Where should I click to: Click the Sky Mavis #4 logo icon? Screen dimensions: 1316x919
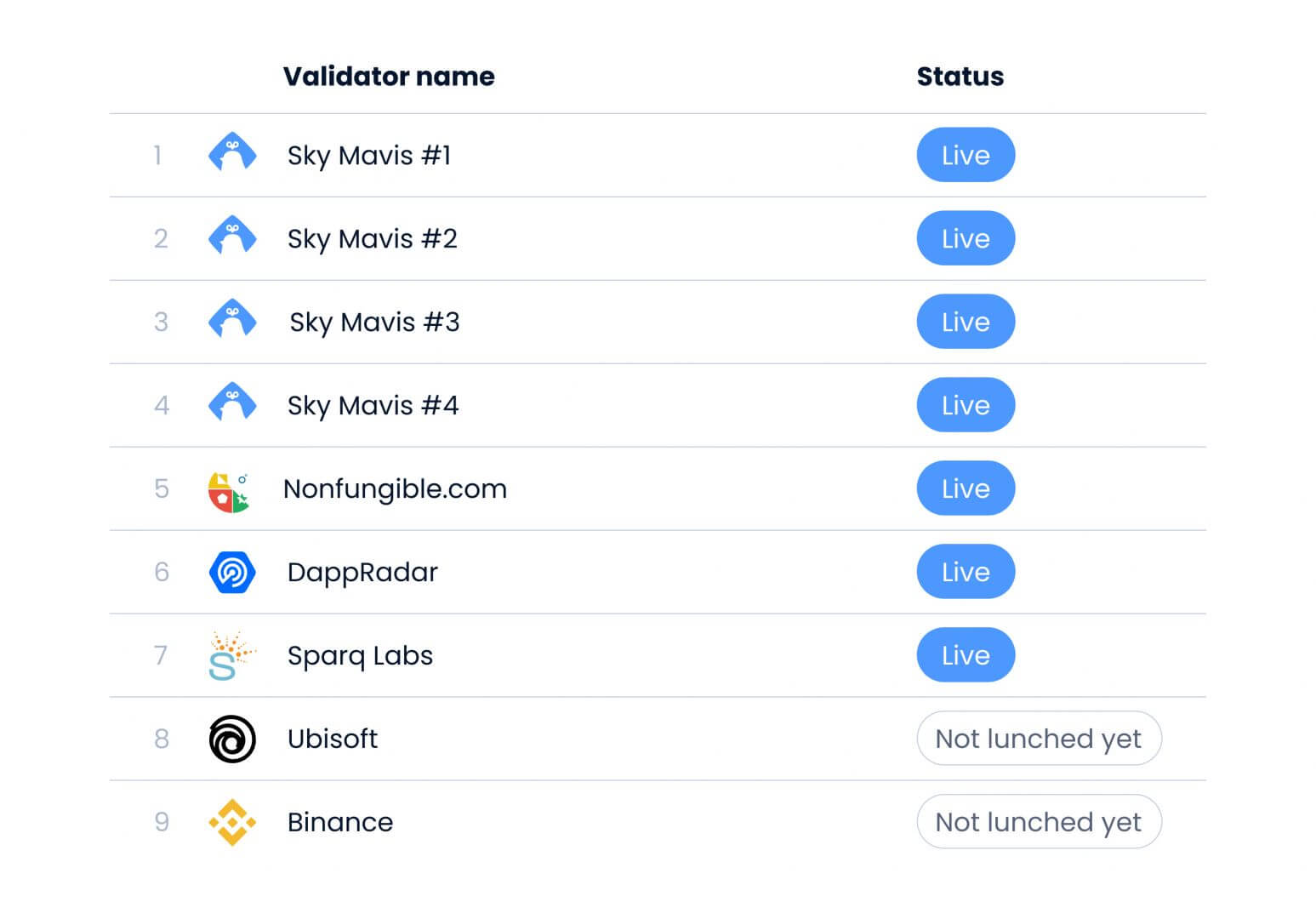click(x=232, y=402)
